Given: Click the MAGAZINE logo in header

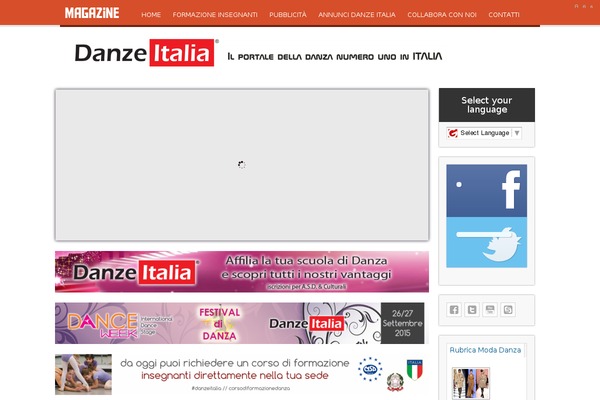Looking at the screenshot, I should pos(92,13).
